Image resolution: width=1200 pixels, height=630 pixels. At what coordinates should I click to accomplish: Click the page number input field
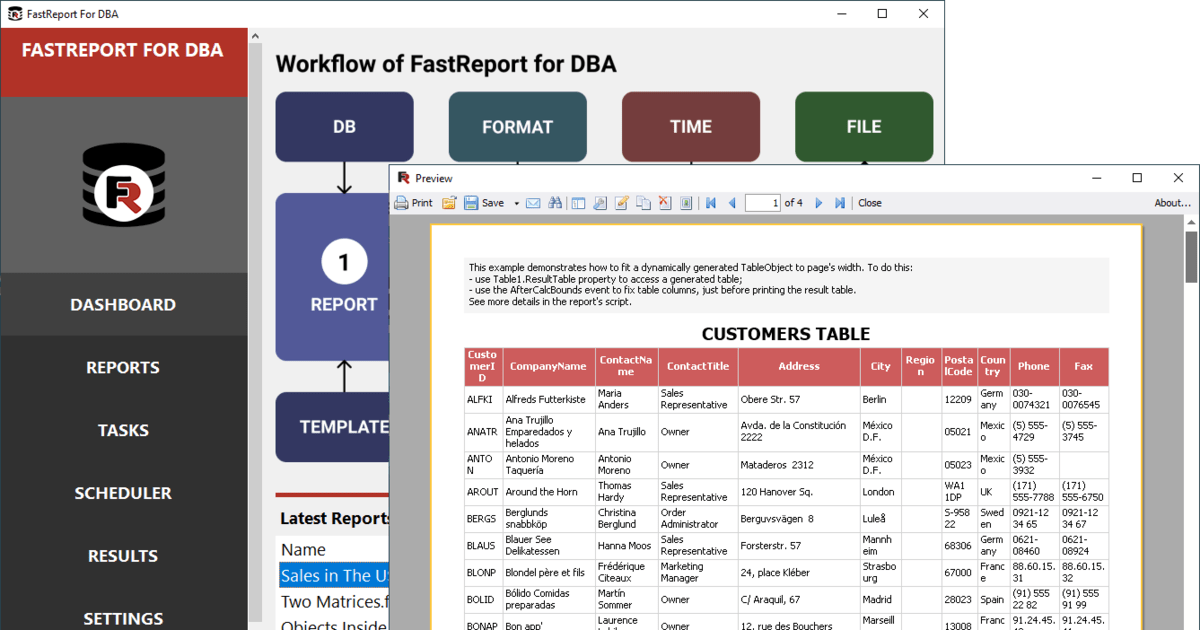(x=763, y=203)
